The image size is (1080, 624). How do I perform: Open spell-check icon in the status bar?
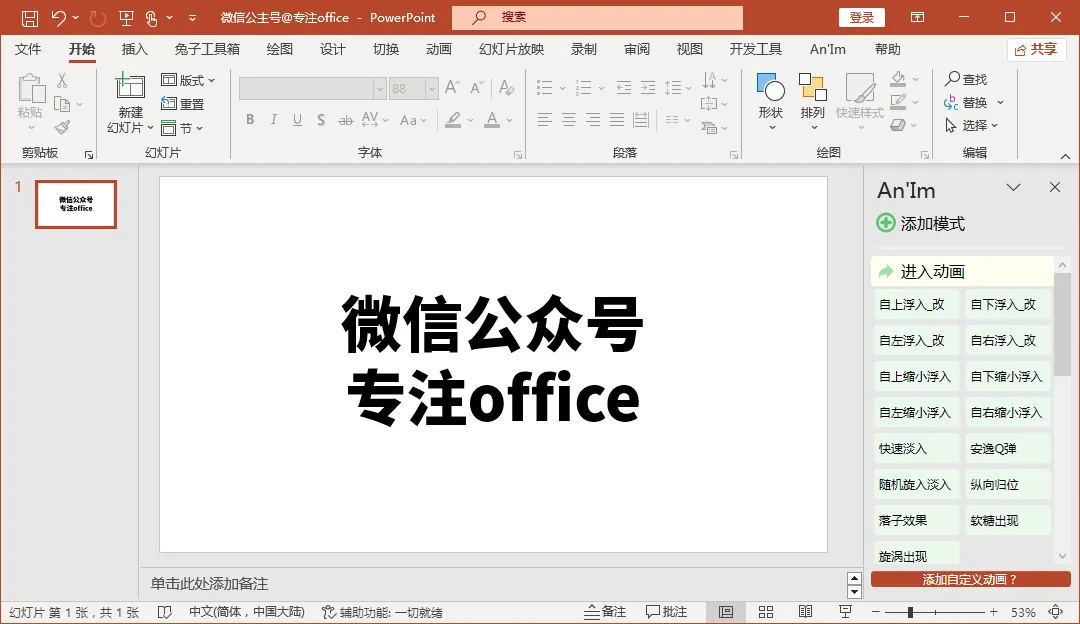(164, 612)
